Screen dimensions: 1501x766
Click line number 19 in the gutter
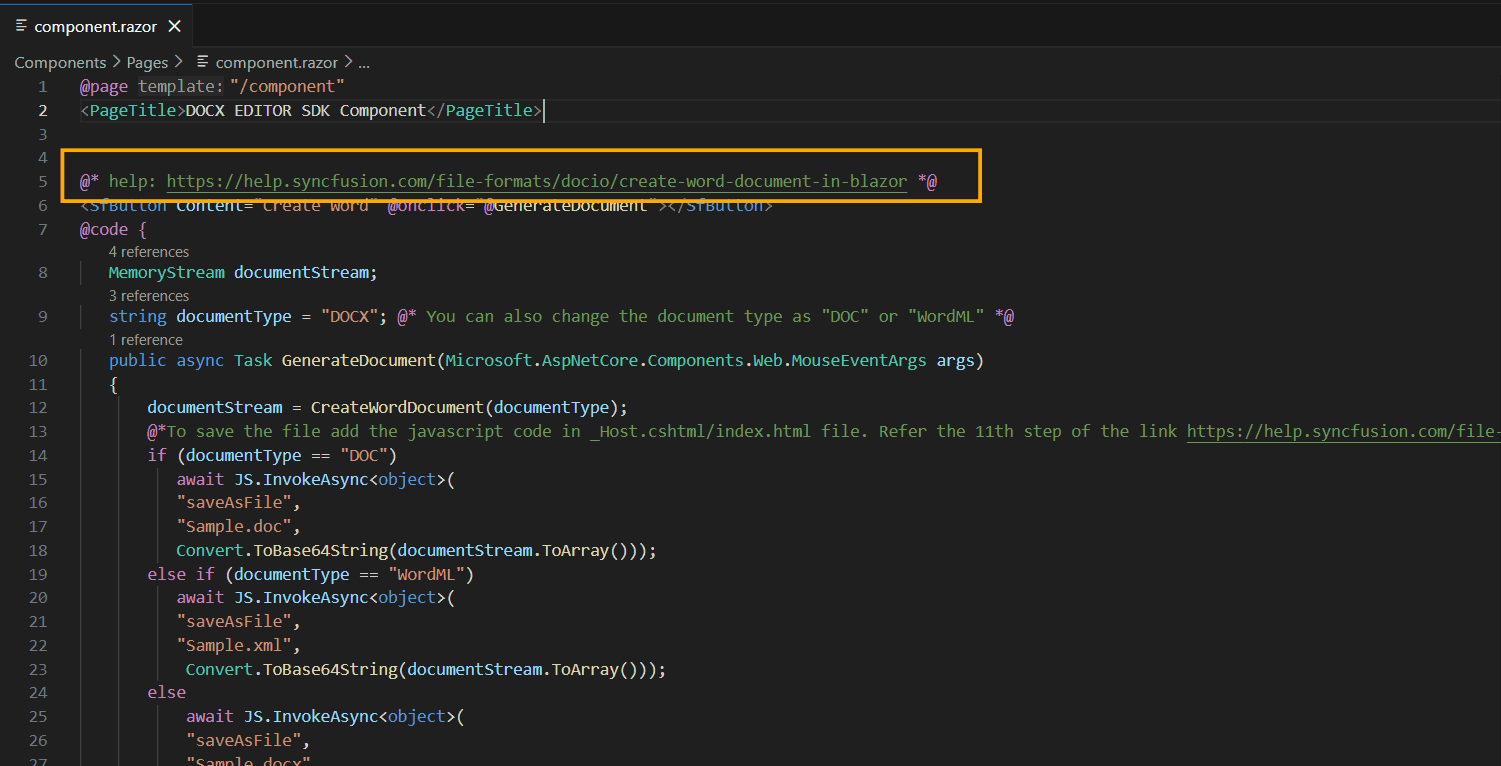click(38, 574)
